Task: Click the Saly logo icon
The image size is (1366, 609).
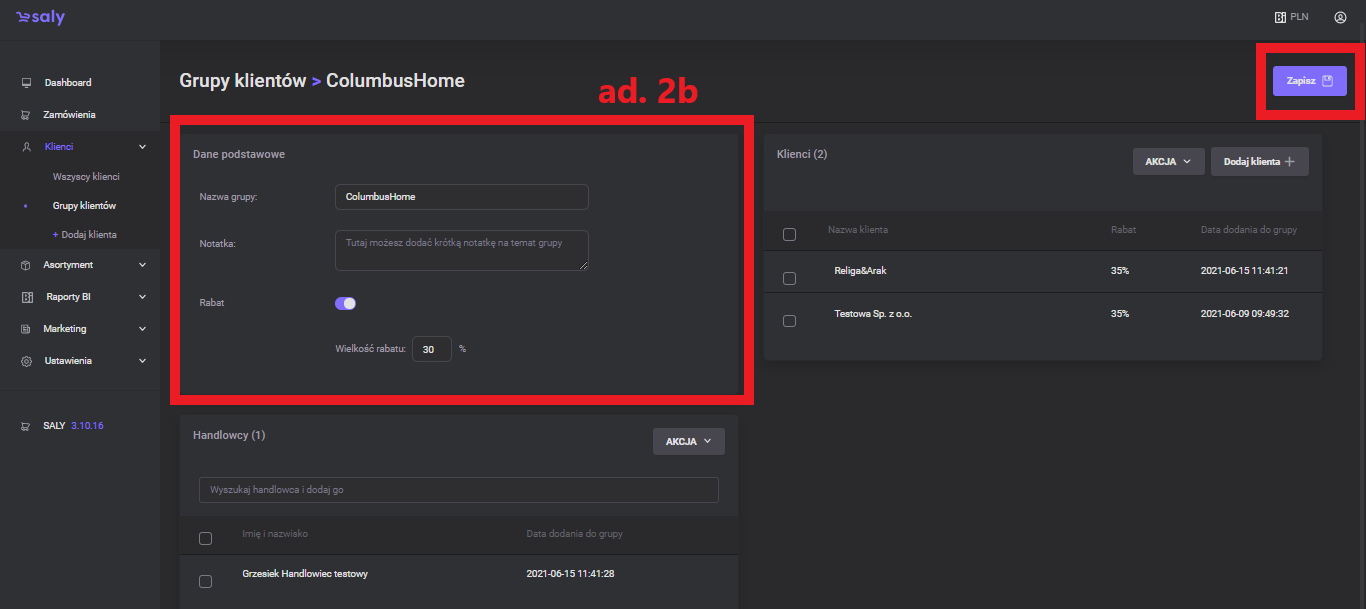Action: click(x=25, y=17)
